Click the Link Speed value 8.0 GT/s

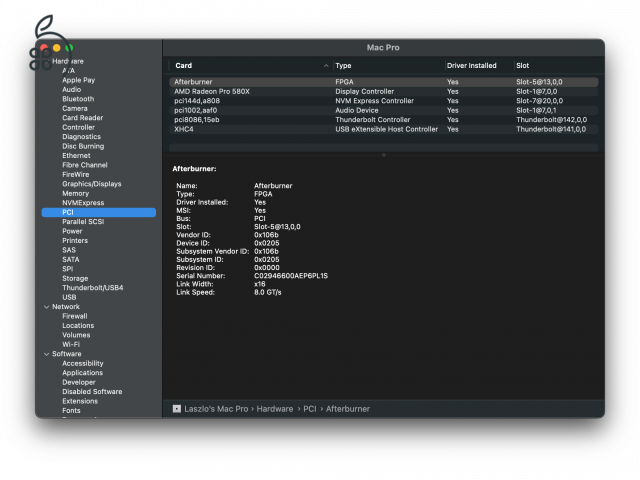pyautogui.click(x=267, y=292)
